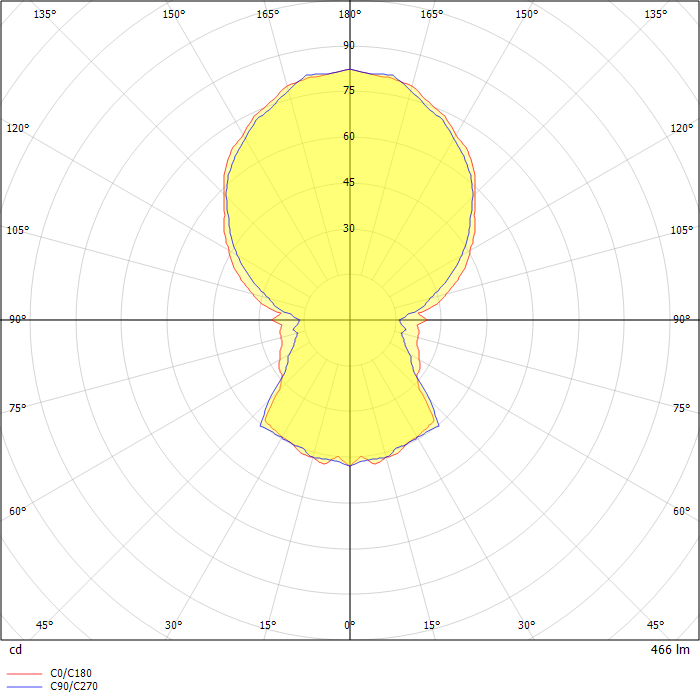Click the blue C90/C270 legend line
700x700 pixels.
[x=25, y=687]
